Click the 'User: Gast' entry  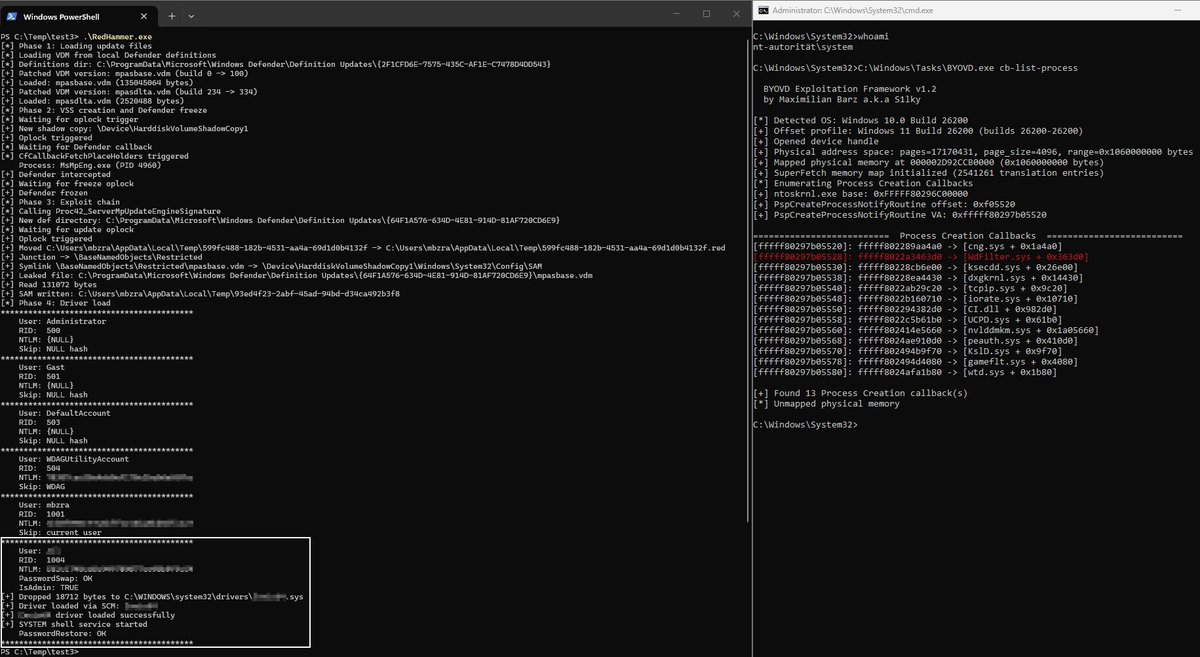click(43, 367)
